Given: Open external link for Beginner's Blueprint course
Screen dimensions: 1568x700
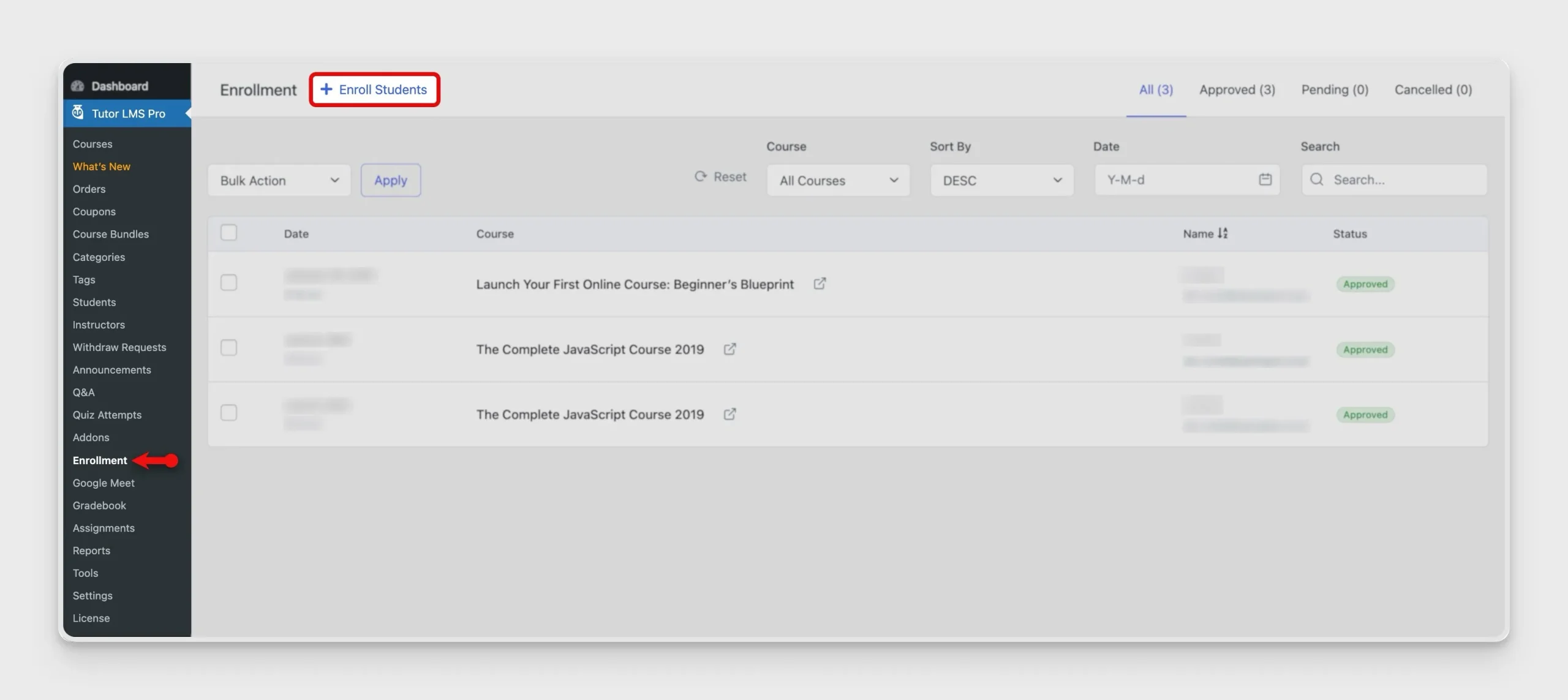Looking at the screenshot, I should click(819, 284).
